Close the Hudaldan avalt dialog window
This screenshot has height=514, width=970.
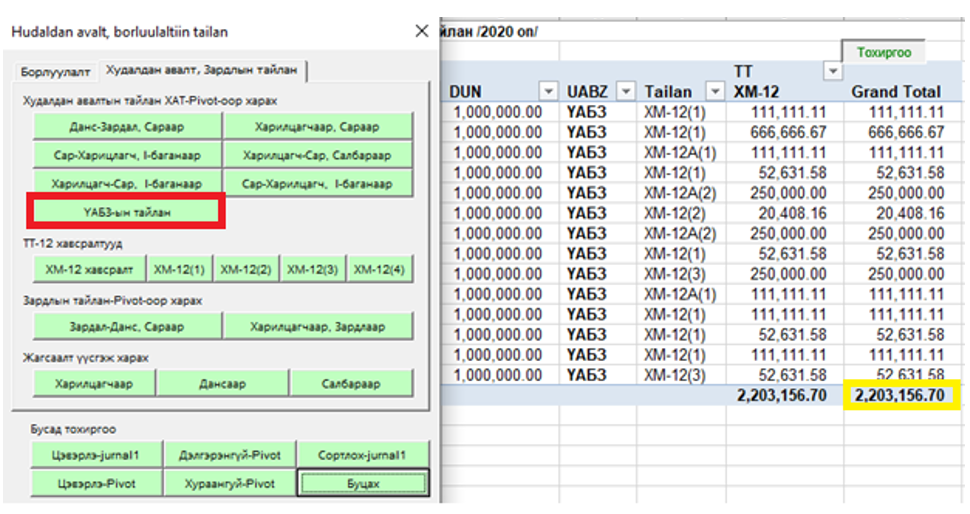[421, 31]
